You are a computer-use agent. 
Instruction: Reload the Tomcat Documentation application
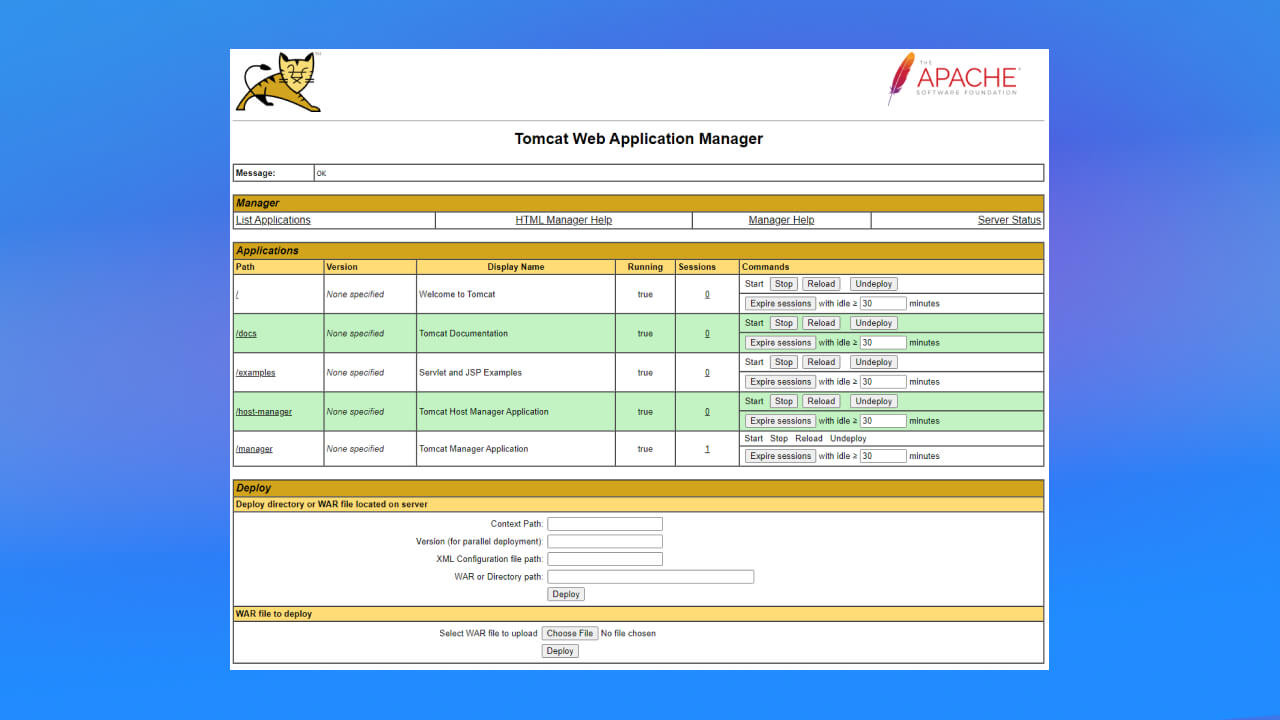[821, 323]
